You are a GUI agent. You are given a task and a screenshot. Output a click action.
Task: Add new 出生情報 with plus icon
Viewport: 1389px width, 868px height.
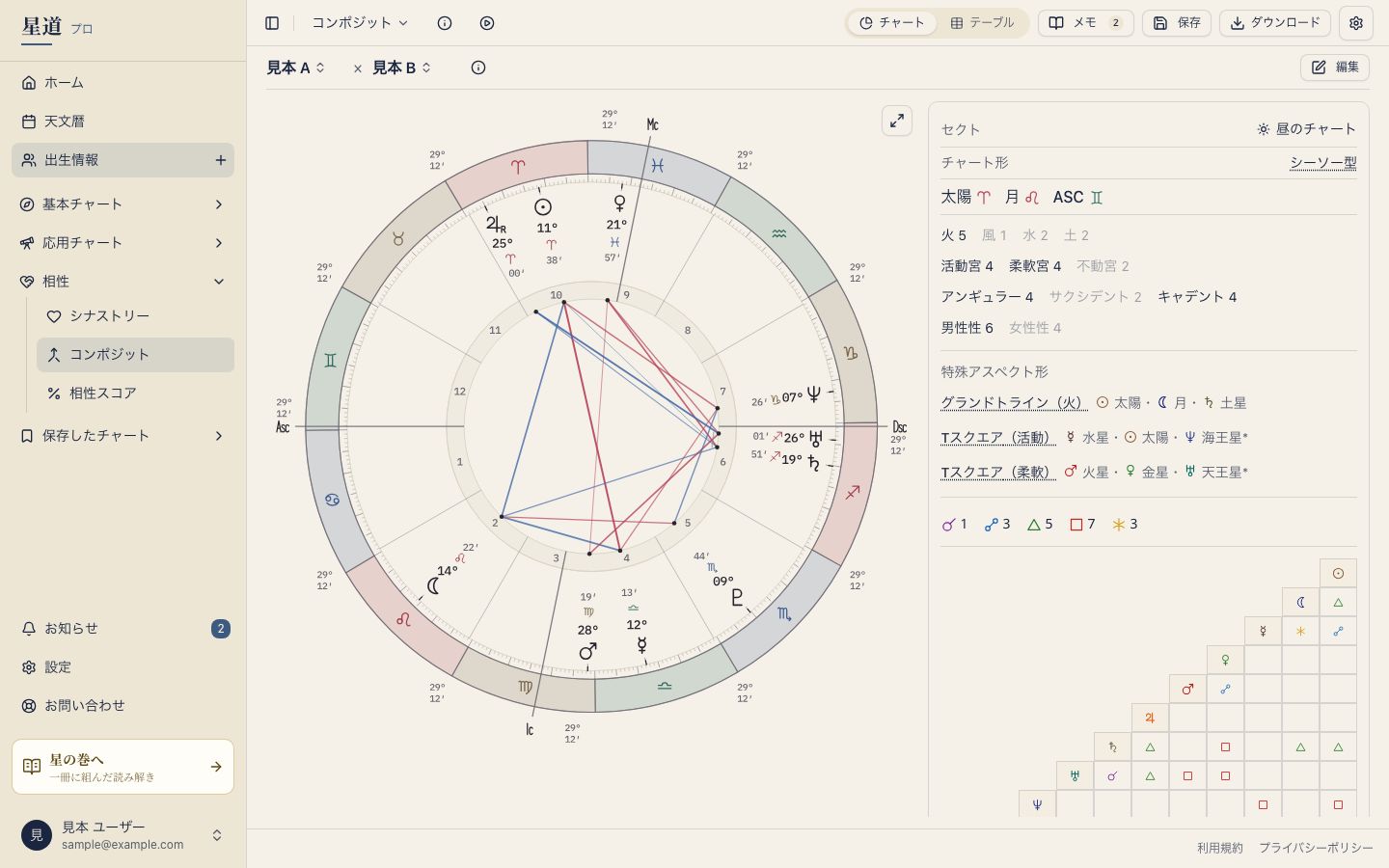[x=220, y=160]
